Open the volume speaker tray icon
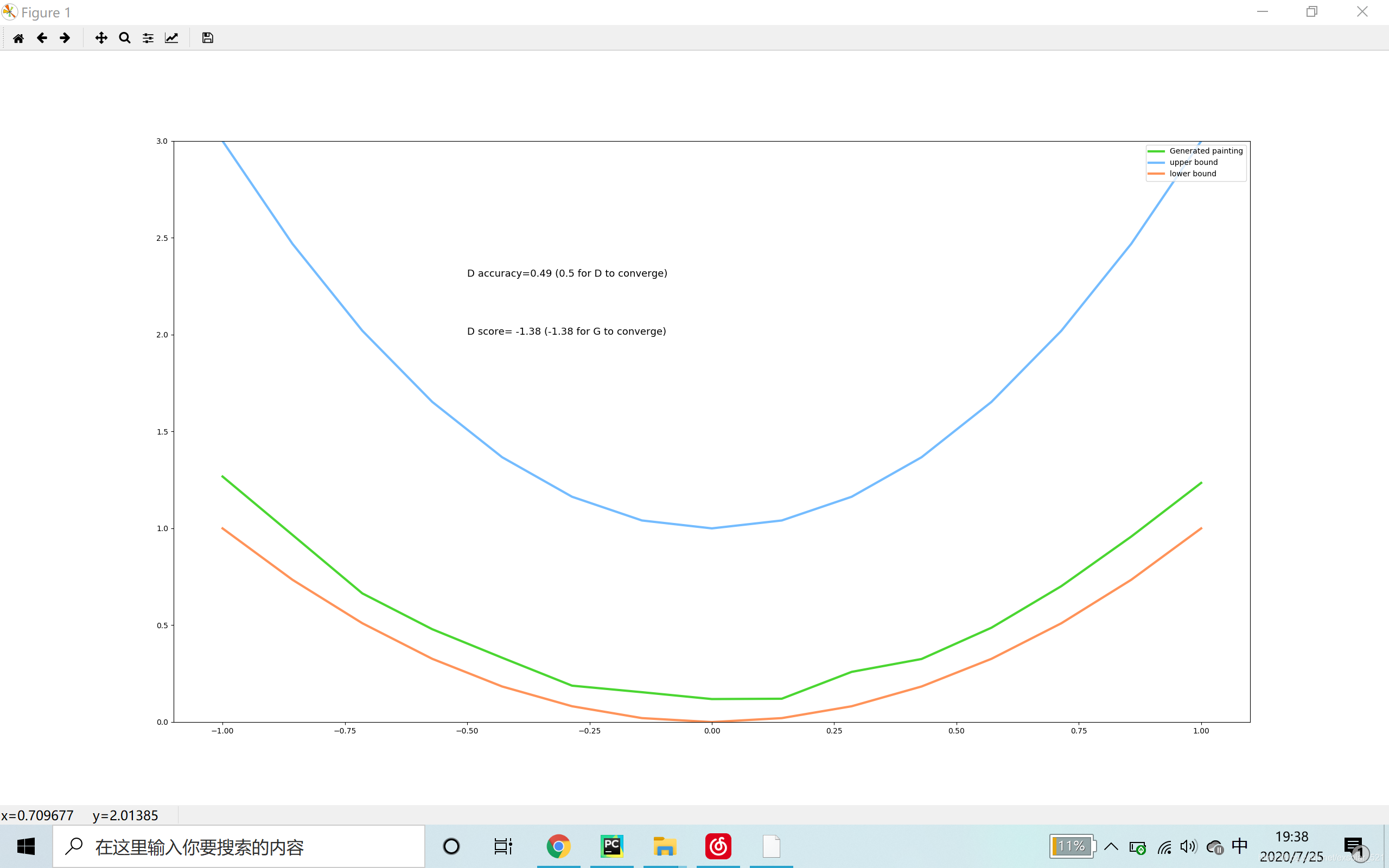The image size is (1389, 868). coord(1188,846)
